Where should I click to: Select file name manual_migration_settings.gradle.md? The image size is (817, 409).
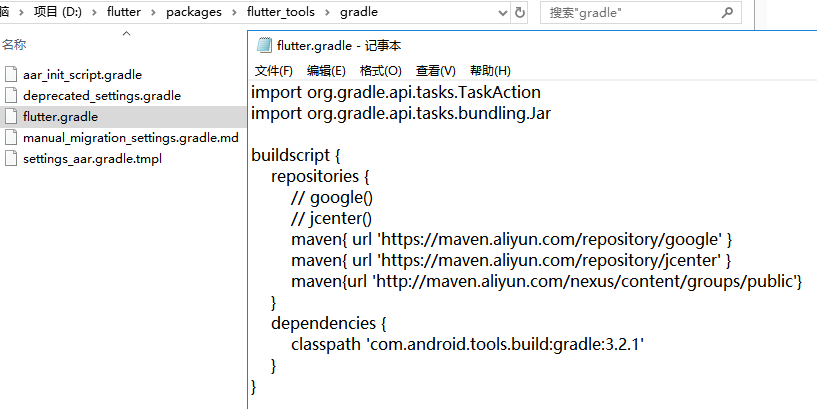131,138
